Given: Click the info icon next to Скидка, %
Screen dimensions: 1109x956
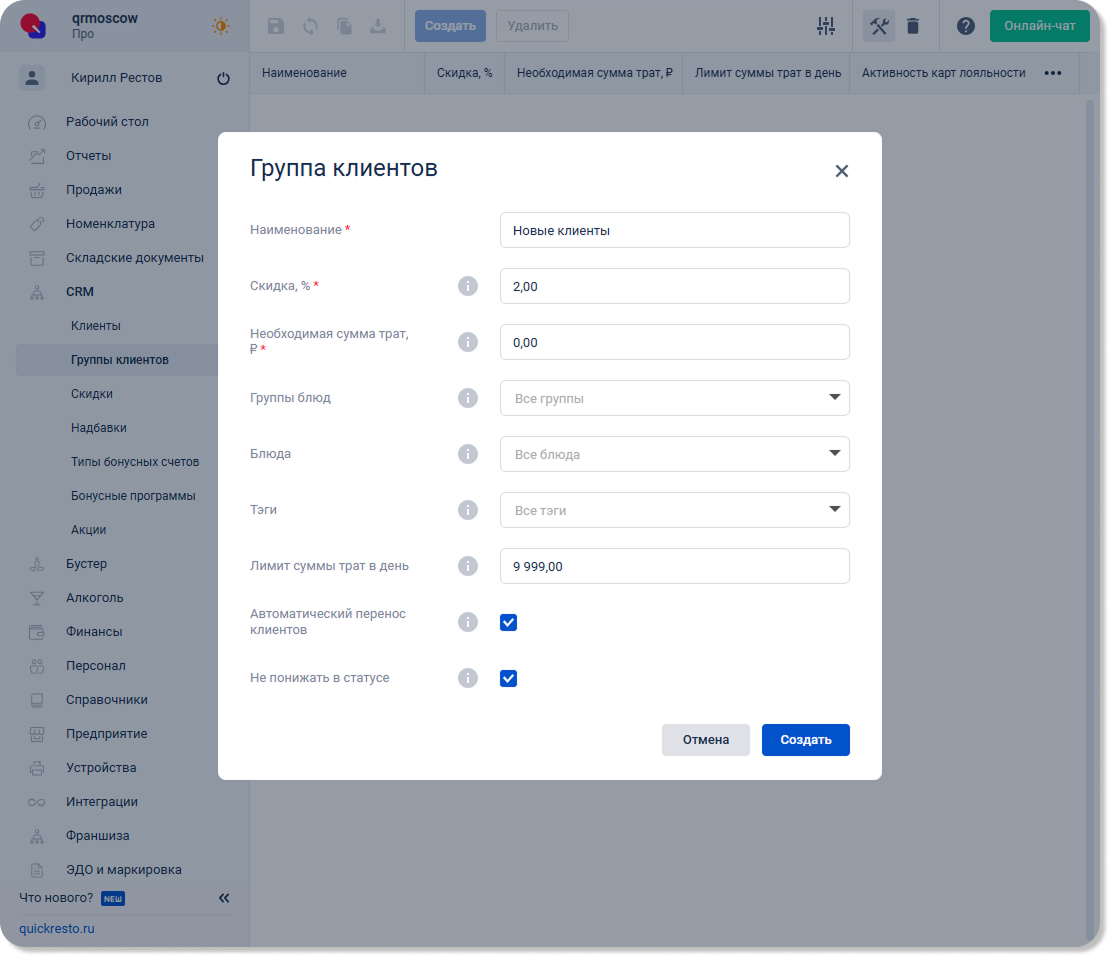Looking at the screenshot, I should (467, 286).
